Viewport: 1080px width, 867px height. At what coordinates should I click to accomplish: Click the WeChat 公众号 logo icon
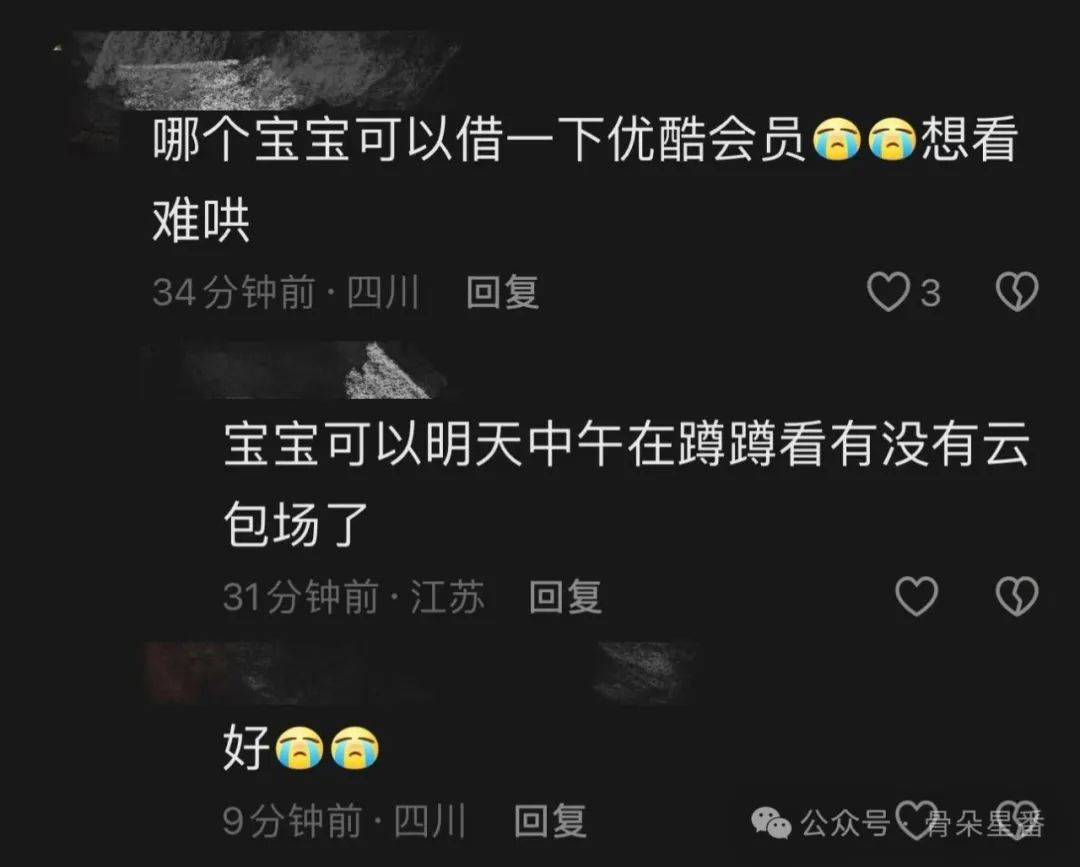point(771,823)
